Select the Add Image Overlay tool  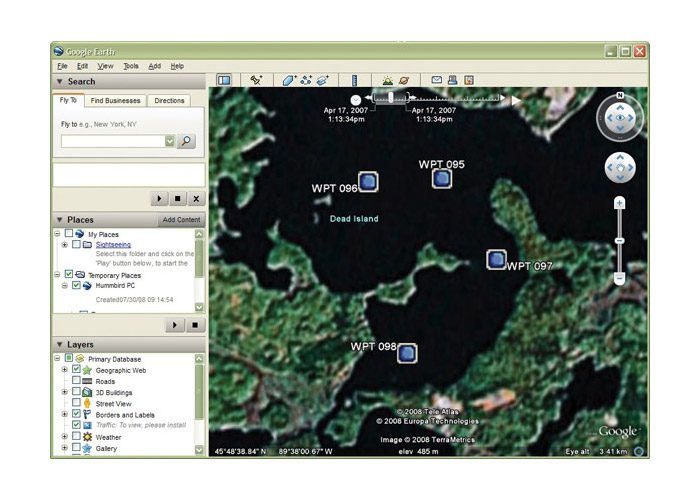coord(322,80)
